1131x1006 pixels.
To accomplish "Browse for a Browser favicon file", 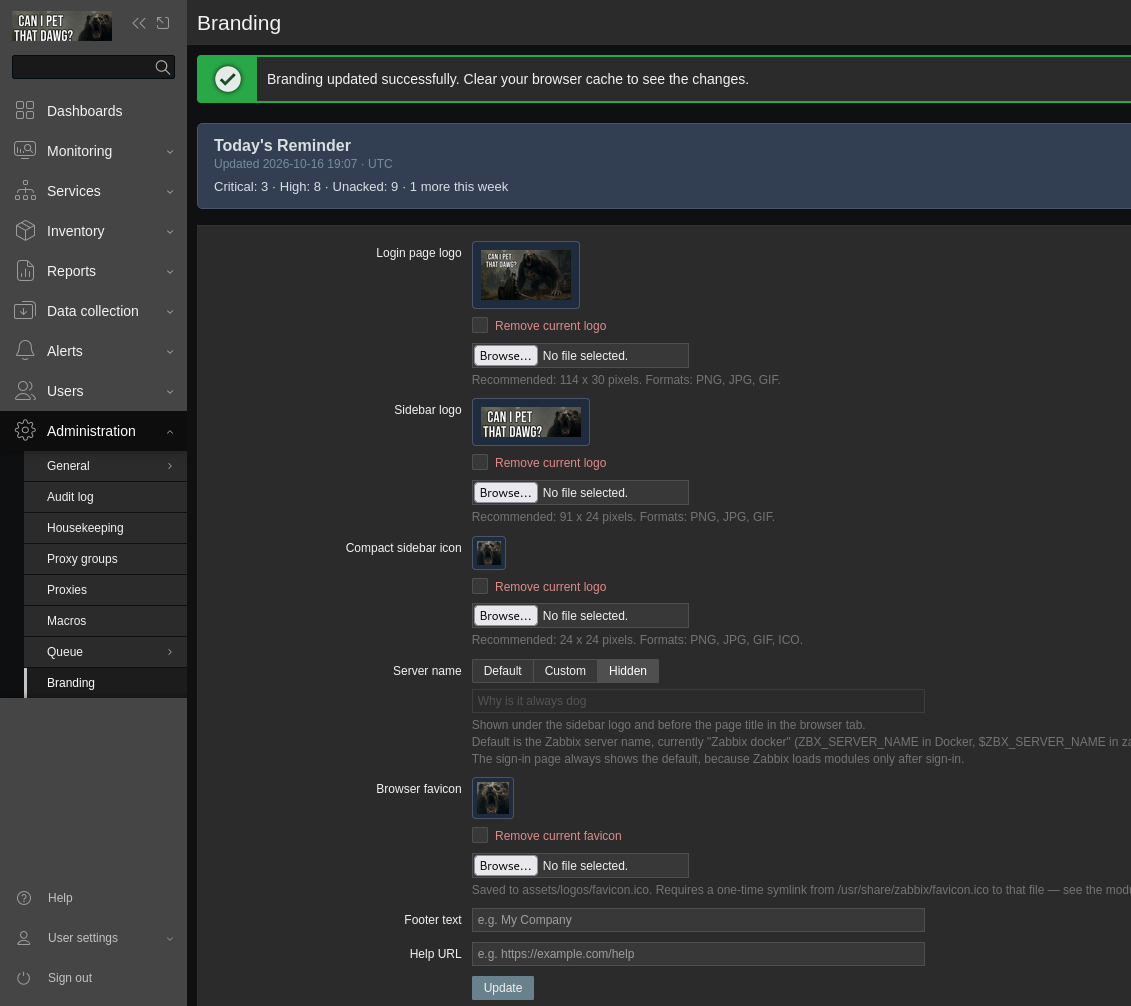I will point(506,865).
